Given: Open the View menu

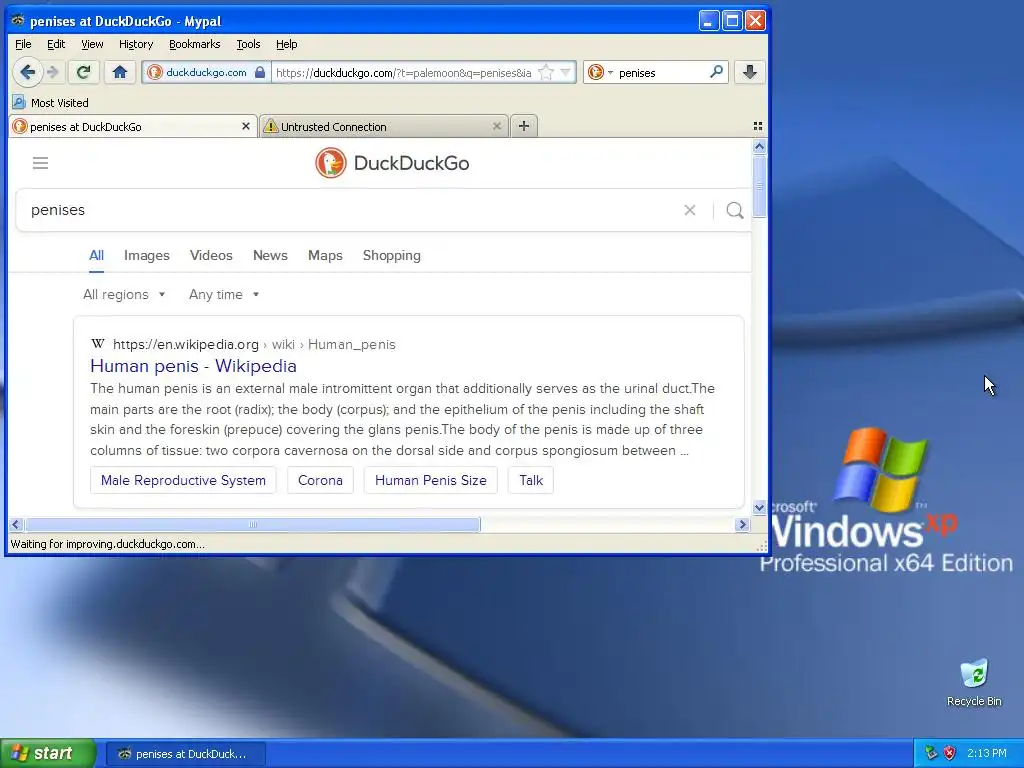Looking at the screenshot, I should click(x=92, y=44).
